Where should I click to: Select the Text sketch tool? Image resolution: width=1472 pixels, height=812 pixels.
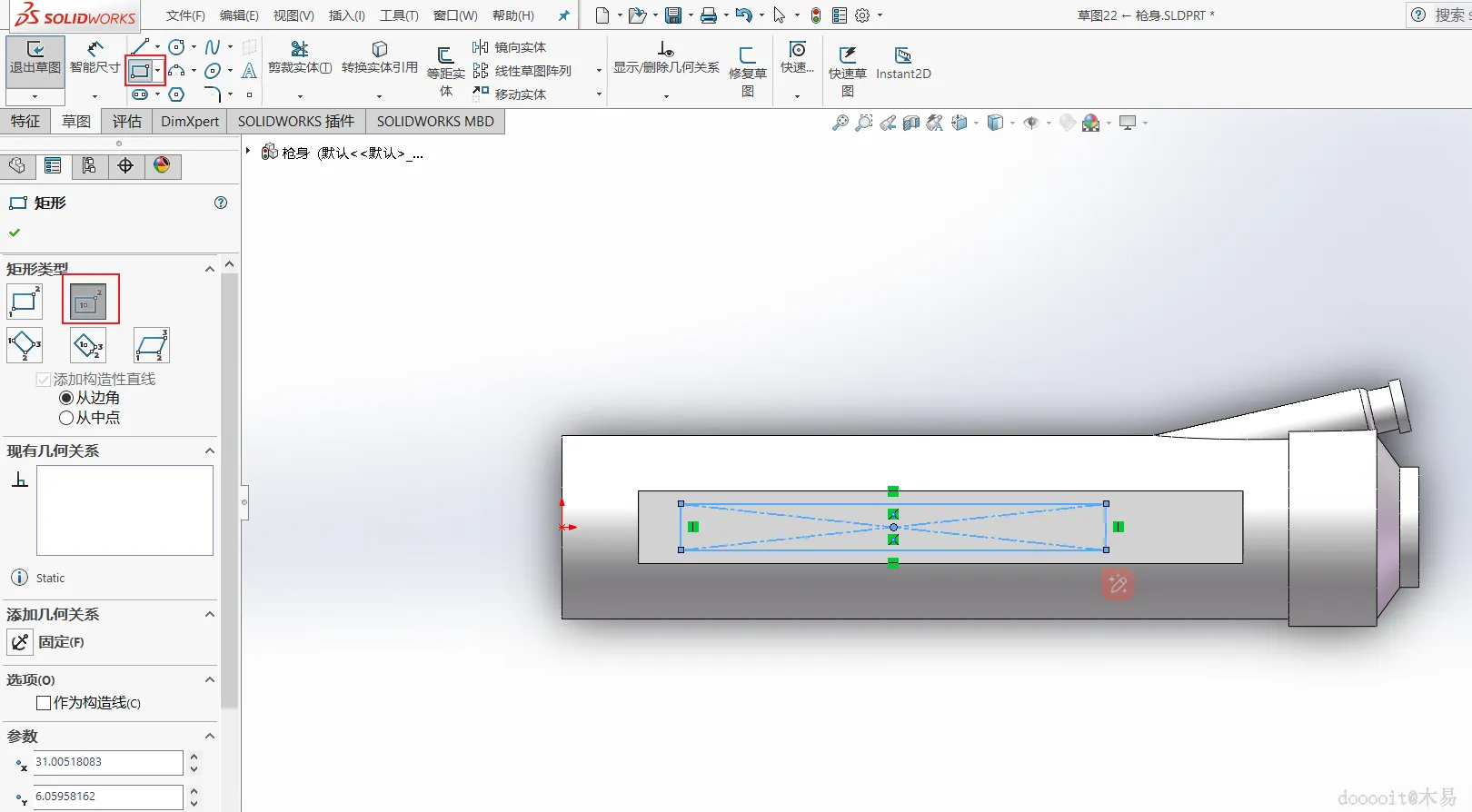(x=249, y=71)
